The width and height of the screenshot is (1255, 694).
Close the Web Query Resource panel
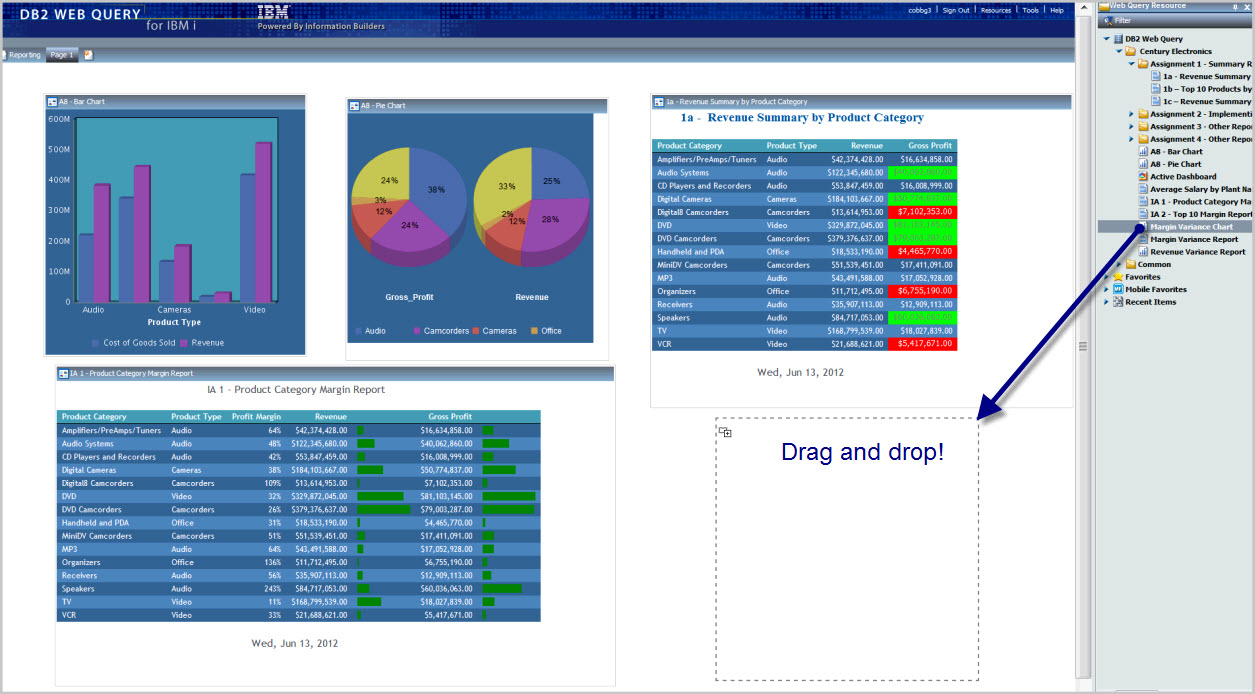[1248, 6]
